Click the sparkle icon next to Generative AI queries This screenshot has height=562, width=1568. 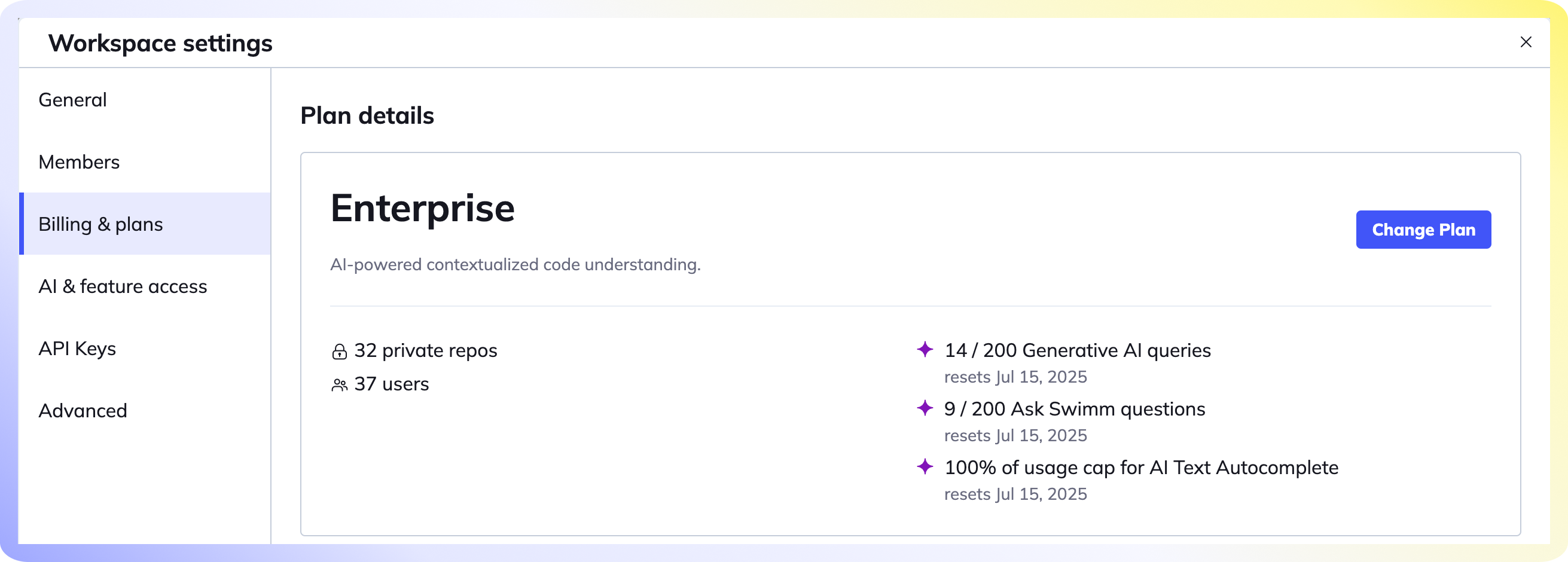click(x=925, y=349)
